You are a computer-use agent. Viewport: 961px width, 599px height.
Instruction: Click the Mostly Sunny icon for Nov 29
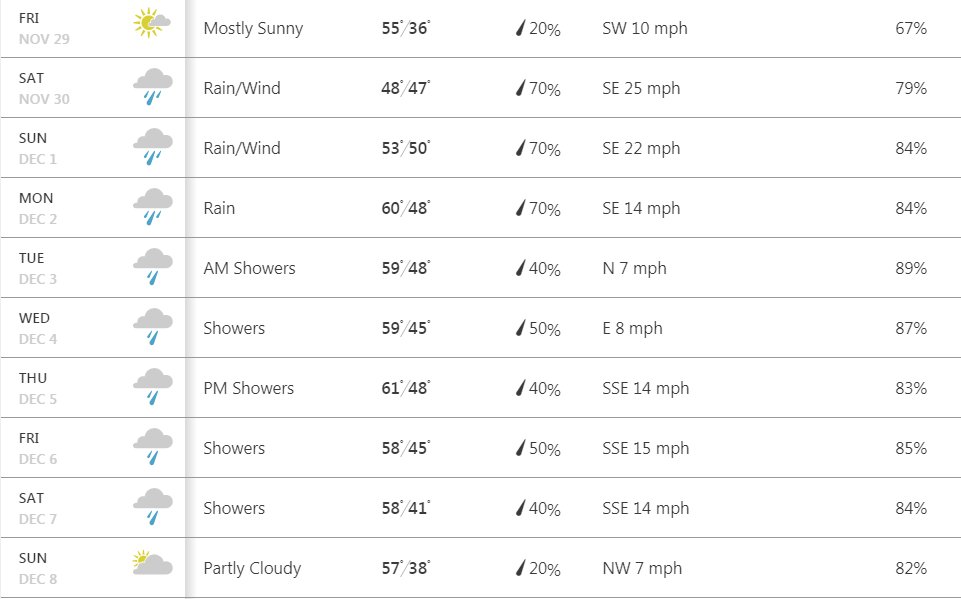[x=152, y=23]
